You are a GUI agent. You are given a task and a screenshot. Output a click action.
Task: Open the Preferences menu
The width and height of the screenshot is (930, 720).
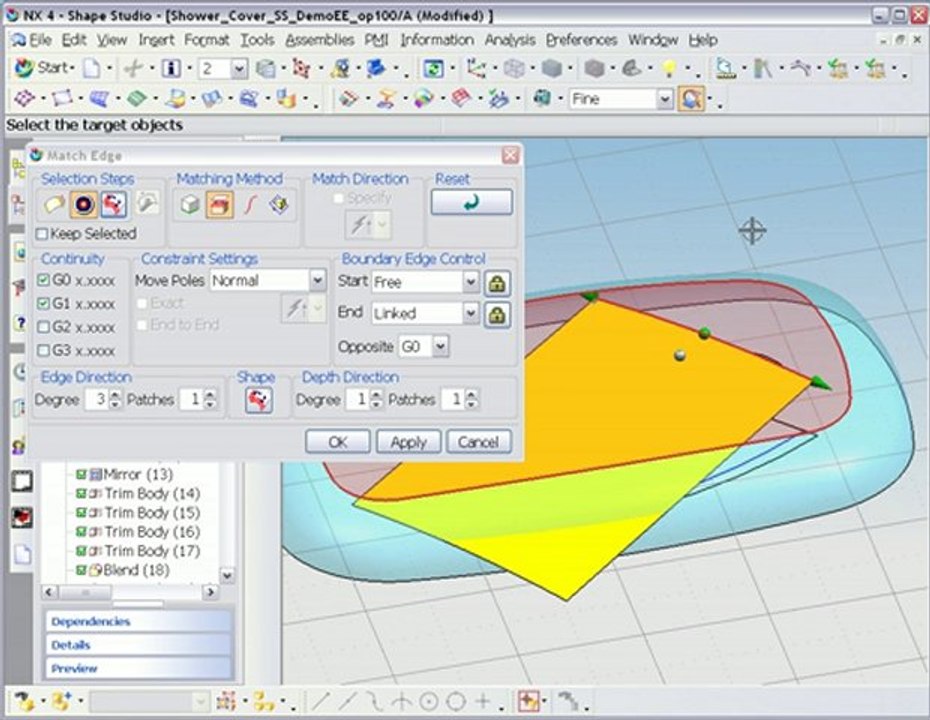[581, 40]
